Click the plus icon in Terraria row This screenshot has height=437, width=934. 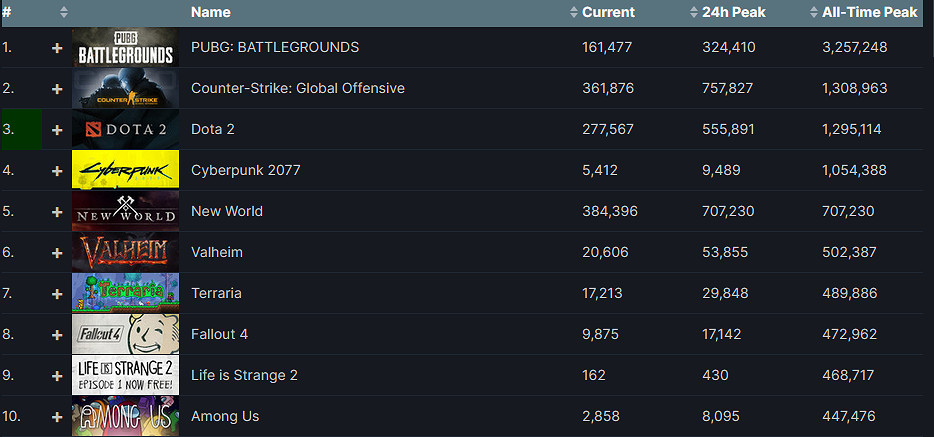pyautogui.click(x=57, y=294)
